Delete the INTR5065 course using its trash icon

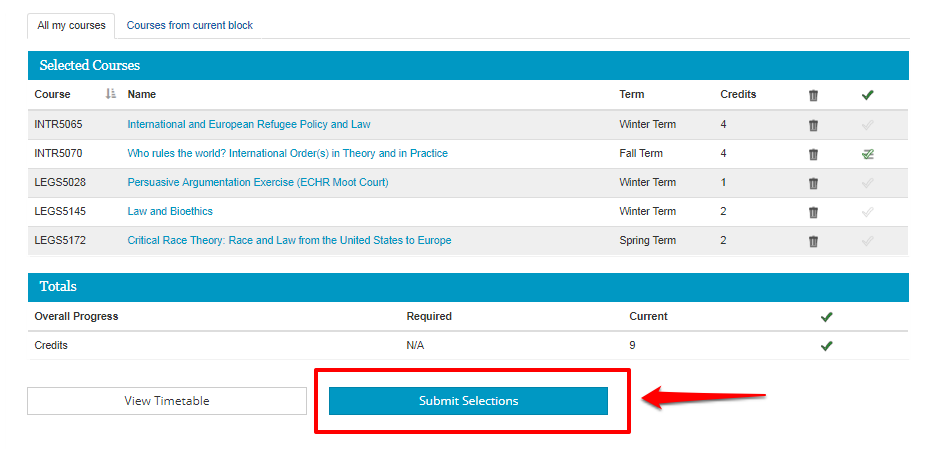pyautogui.click(x=813, y=125)
